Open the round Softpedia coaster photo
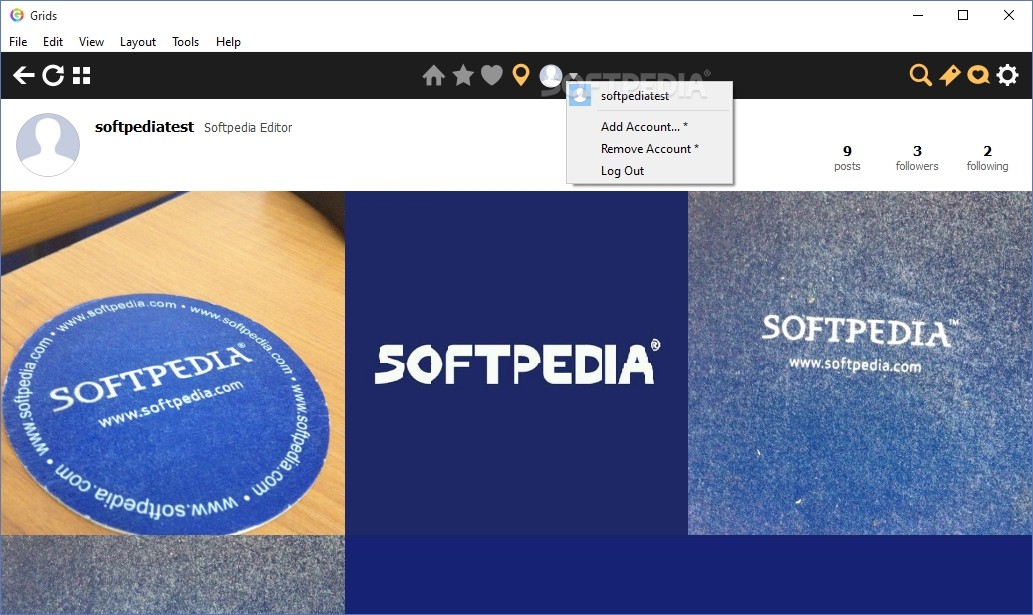This screenshot has width=1033, height=615. tap(173, 363)
